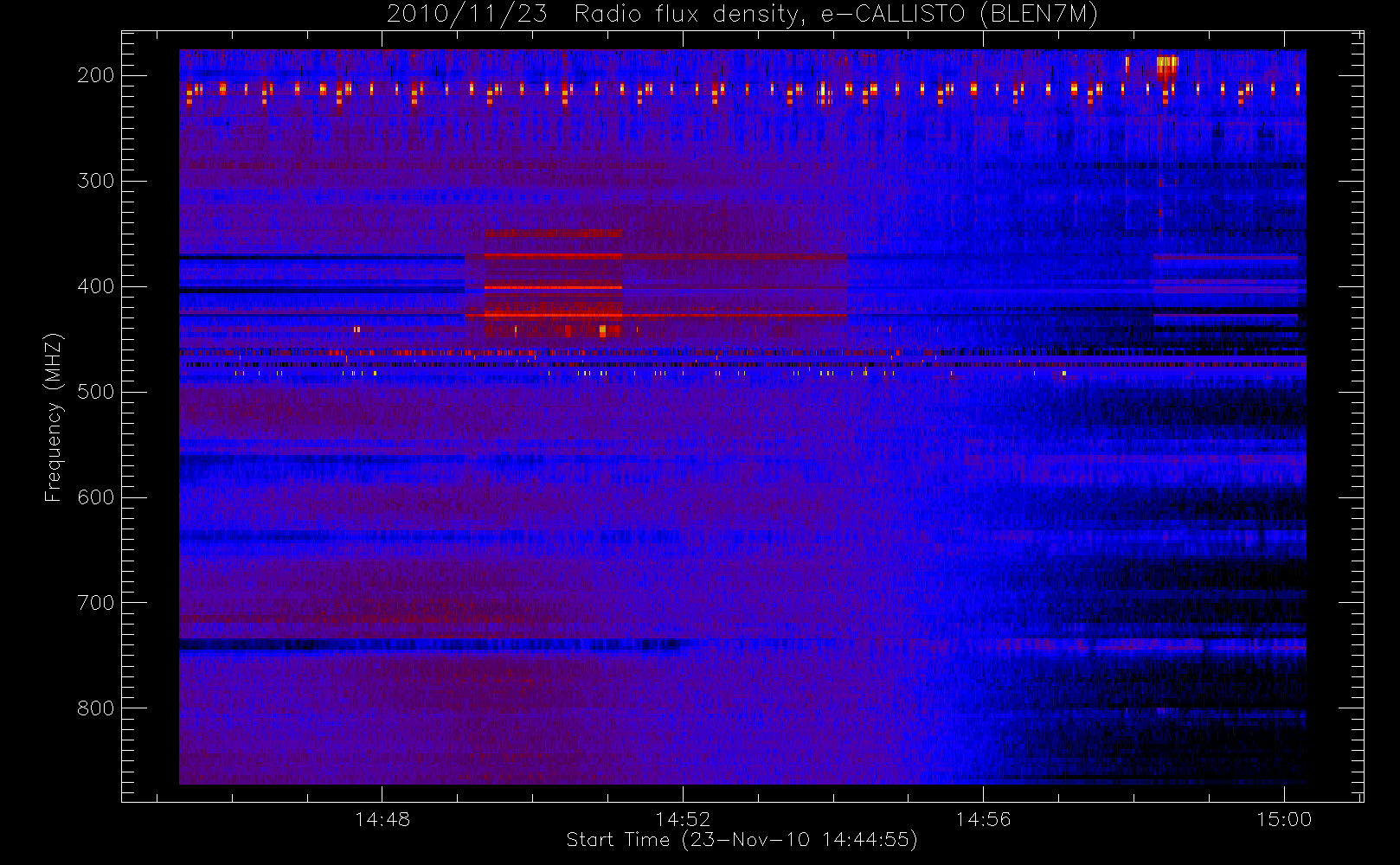Click the 14:52 time tick label
1400x865 pixels.
[683, 819]
